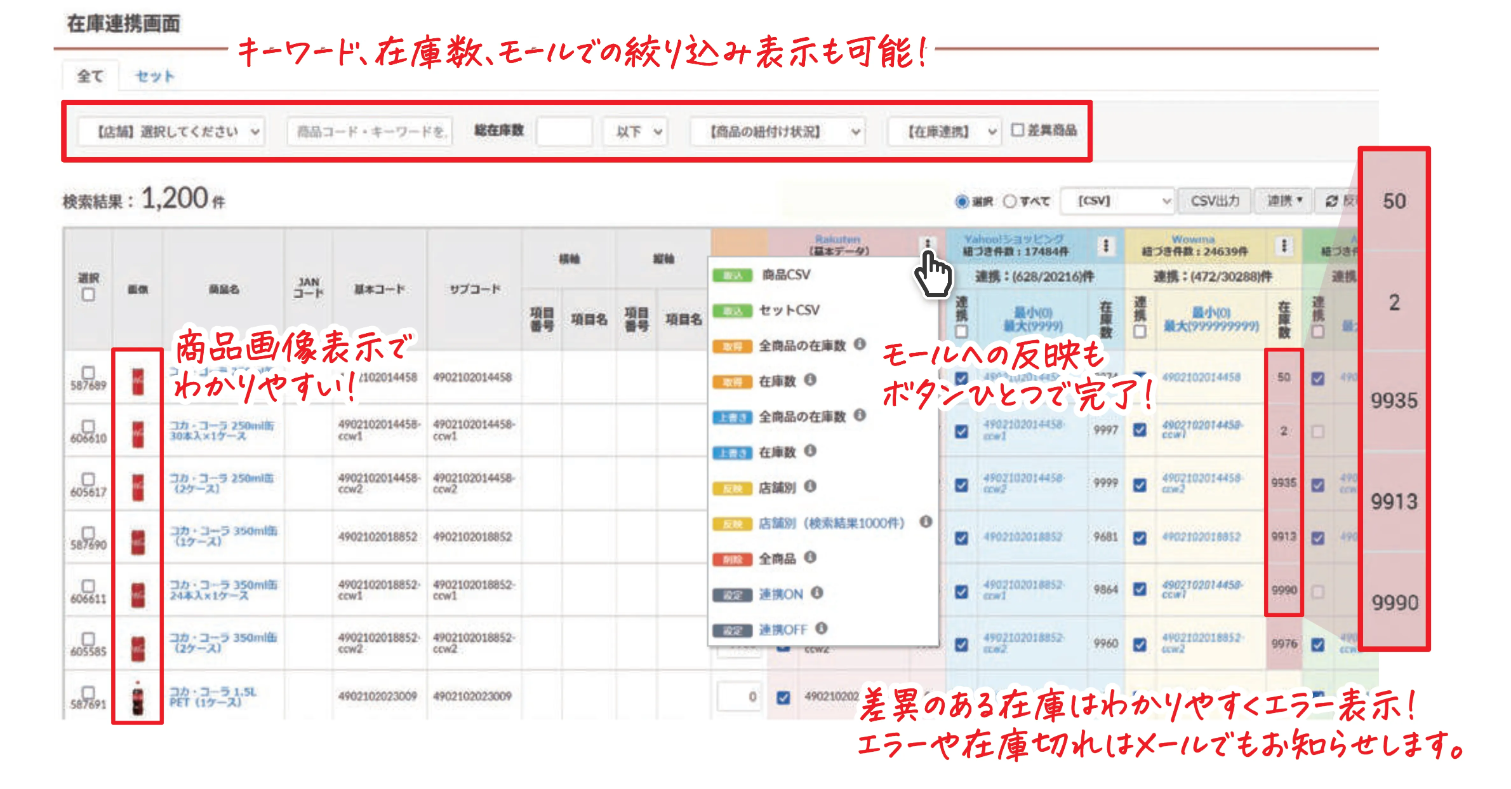Check the 差異商品 checkbox
The width and height of the screenshot is (1511, 789).
tap(1017, 130)
